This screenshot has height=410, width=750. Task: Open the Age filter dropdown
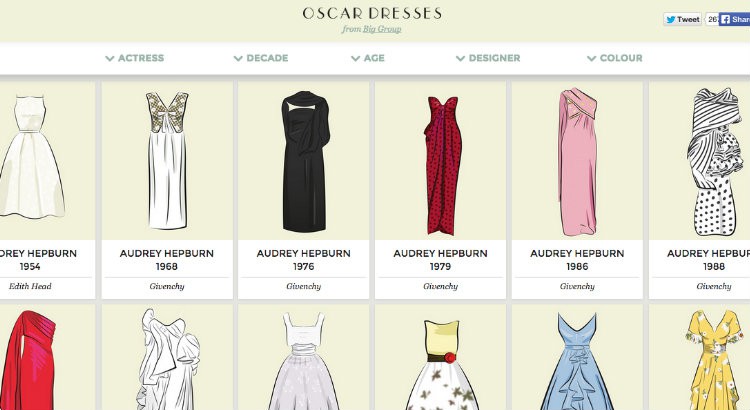coord(367,58)
